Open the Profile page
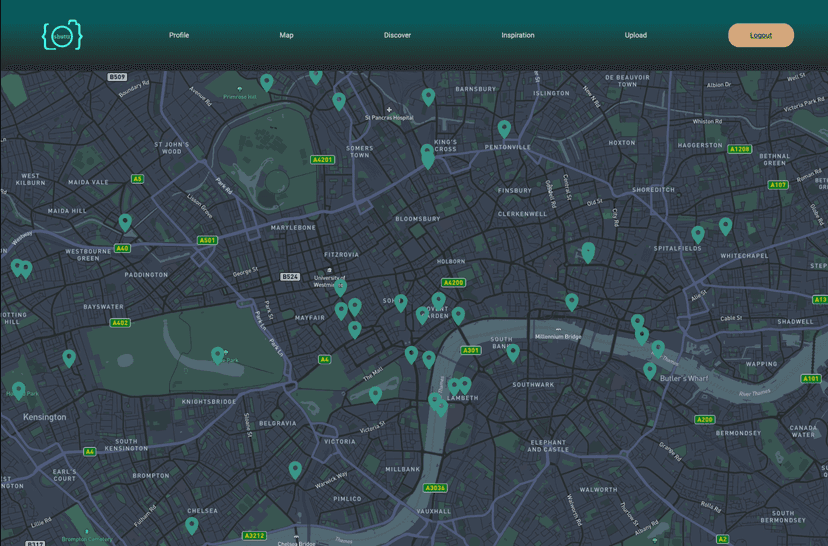This screenshot has width=828, height=546. point(179,35)
